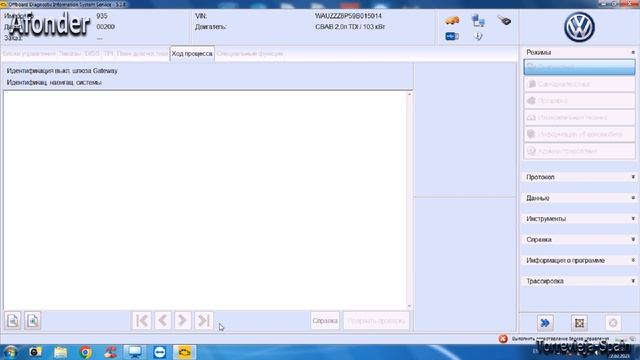Switch to the Заказы tab

(70, 53)
